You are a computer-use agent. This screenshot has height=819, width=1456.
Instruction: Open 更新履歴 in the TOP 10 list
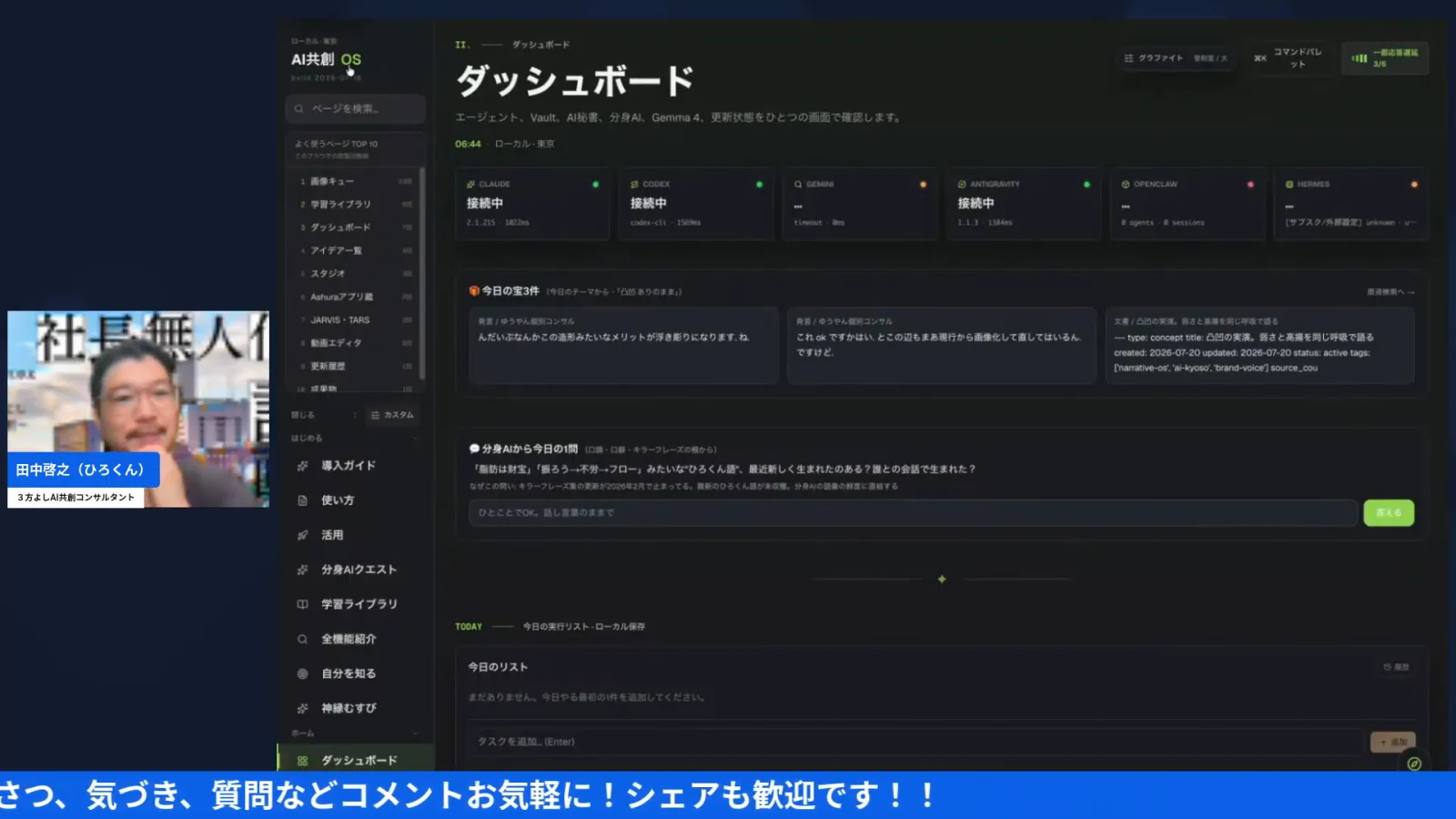[356, 366]
